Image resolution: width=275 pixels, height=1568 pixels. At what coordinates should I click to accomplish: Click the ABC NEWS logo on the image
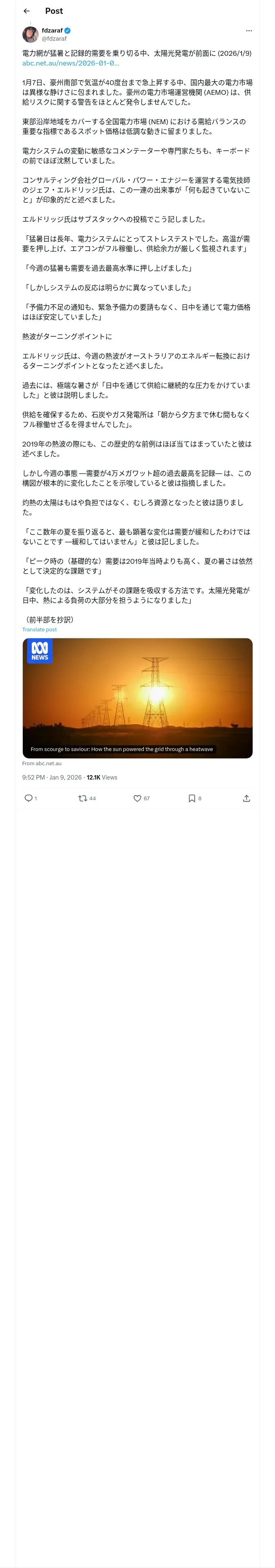coord(40,651)
